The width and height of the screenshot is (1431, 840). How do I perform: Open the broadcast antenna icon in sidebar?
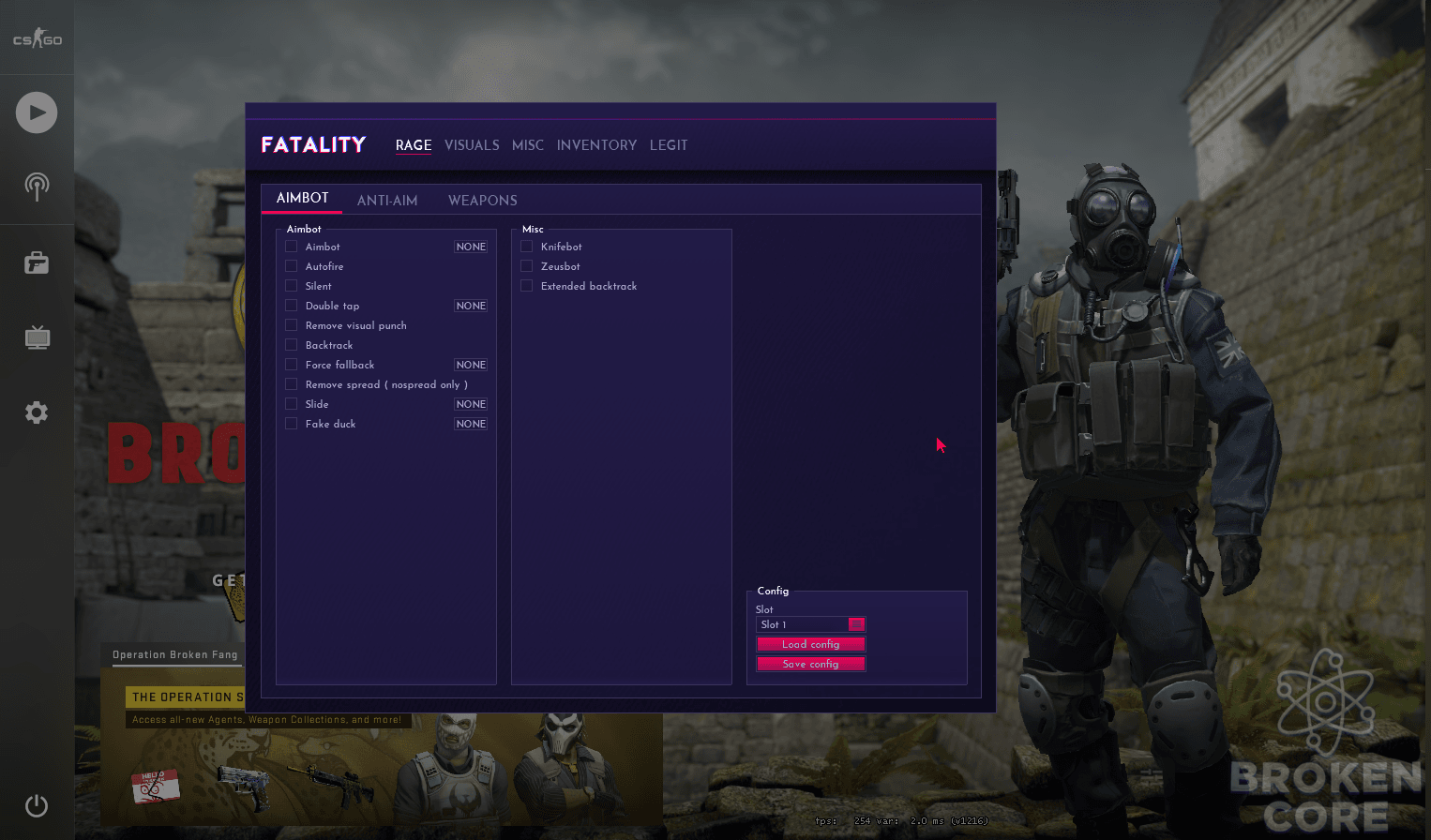pos(37,187)
